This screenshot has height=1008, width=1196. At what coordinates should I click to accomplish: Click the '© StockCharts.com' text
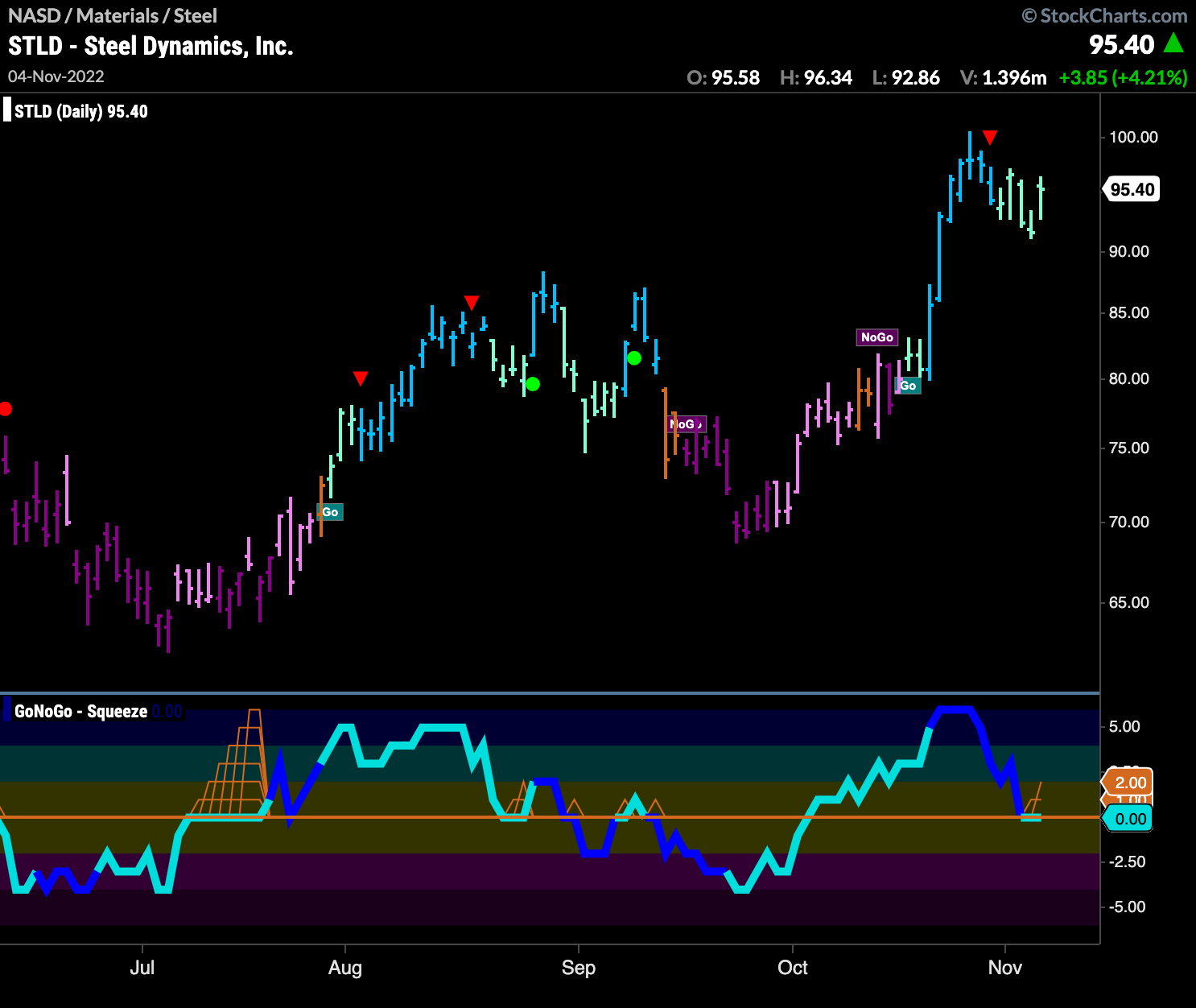coord(1104,15)
